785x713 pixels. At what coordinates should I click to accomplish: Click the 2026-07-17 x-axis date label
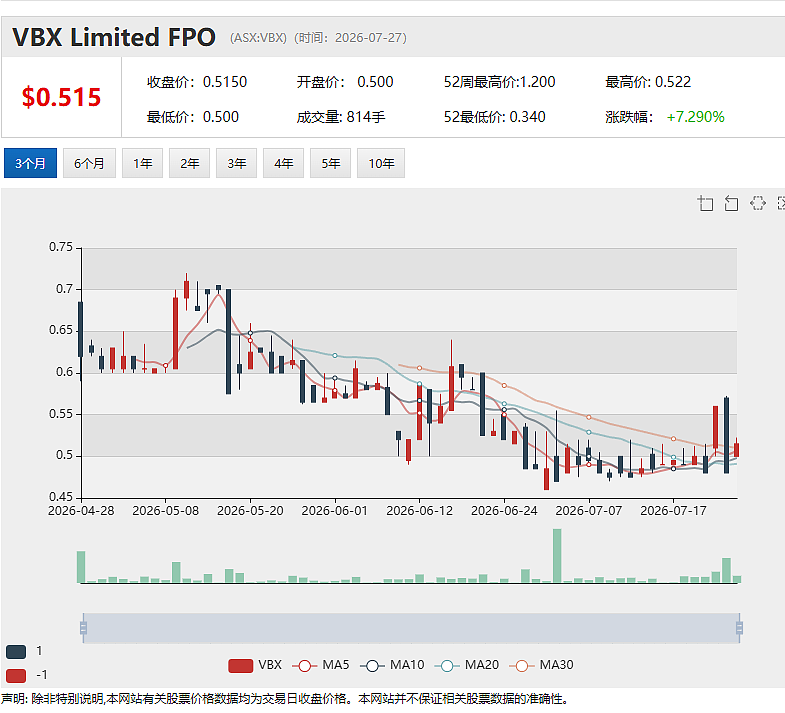pos(673,511)
